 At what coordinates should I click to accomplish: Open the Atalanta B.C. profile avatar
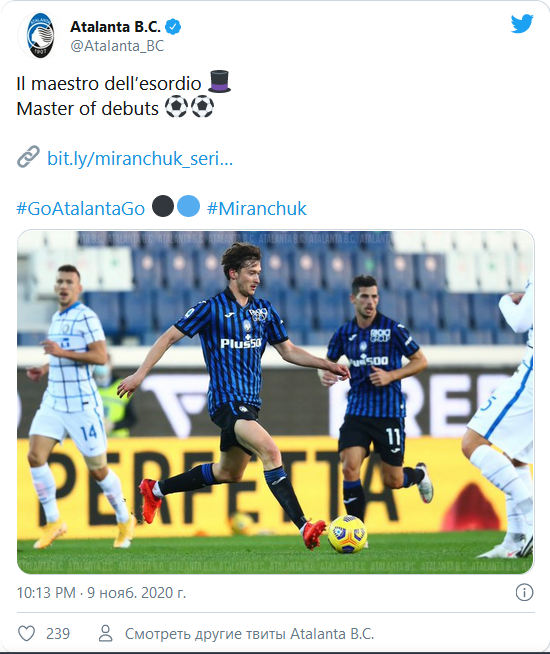pyautogui.click(x=40, y=35)
